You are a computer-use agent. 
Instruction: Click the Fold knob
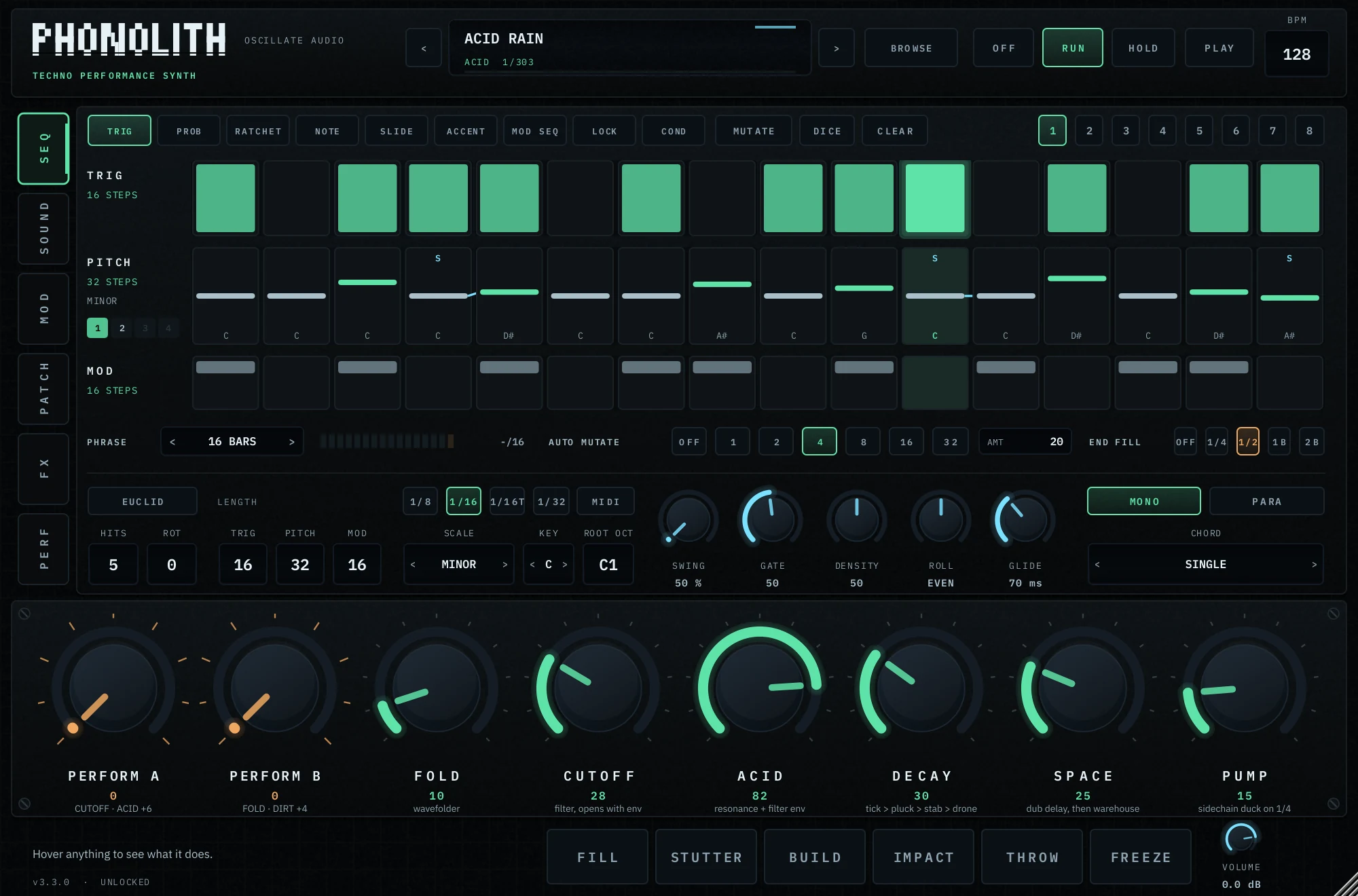point(437,688)
